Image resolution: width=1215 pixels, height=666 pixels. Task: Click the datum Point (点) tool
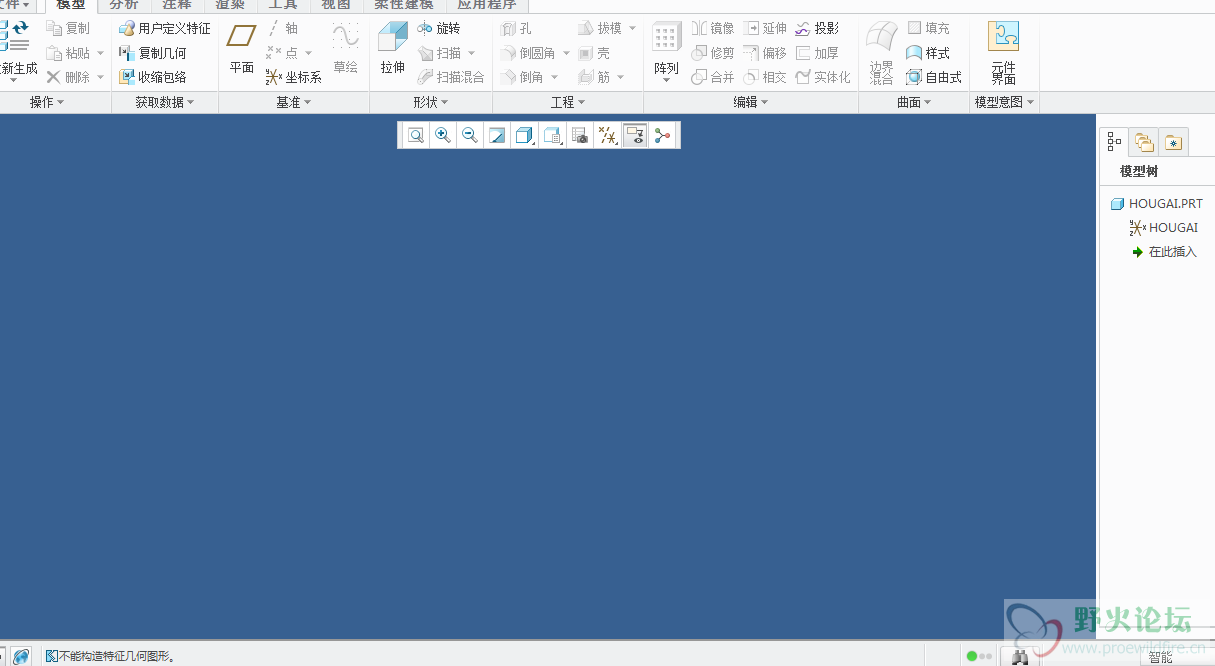point(283,53)
